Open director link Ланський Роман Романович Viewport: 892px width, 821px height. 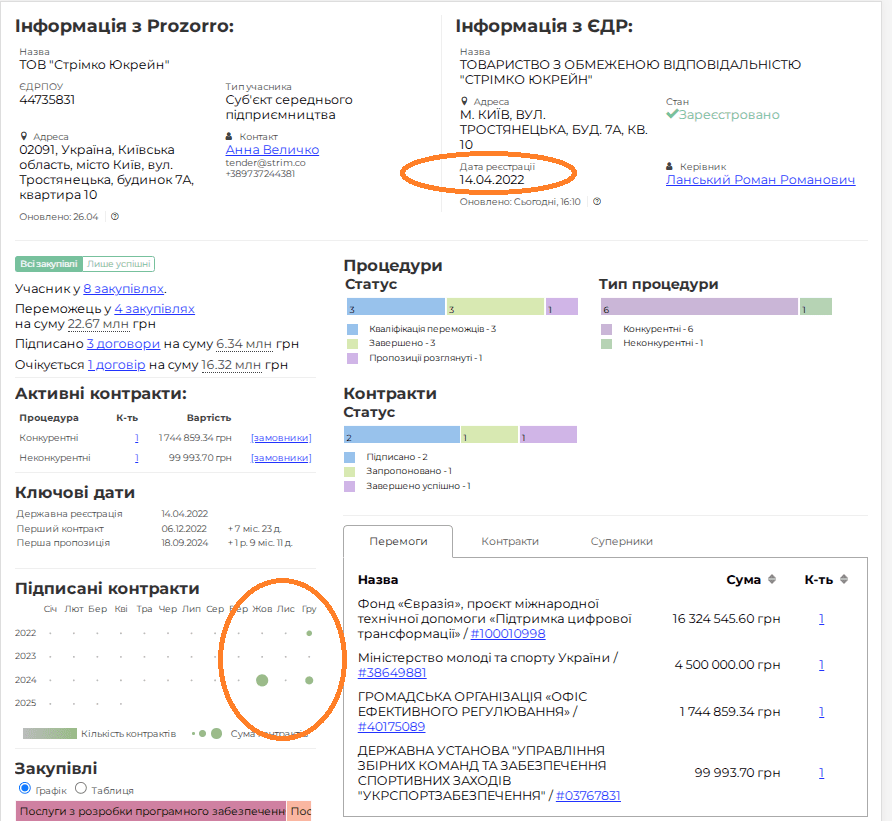pos(760,180)
